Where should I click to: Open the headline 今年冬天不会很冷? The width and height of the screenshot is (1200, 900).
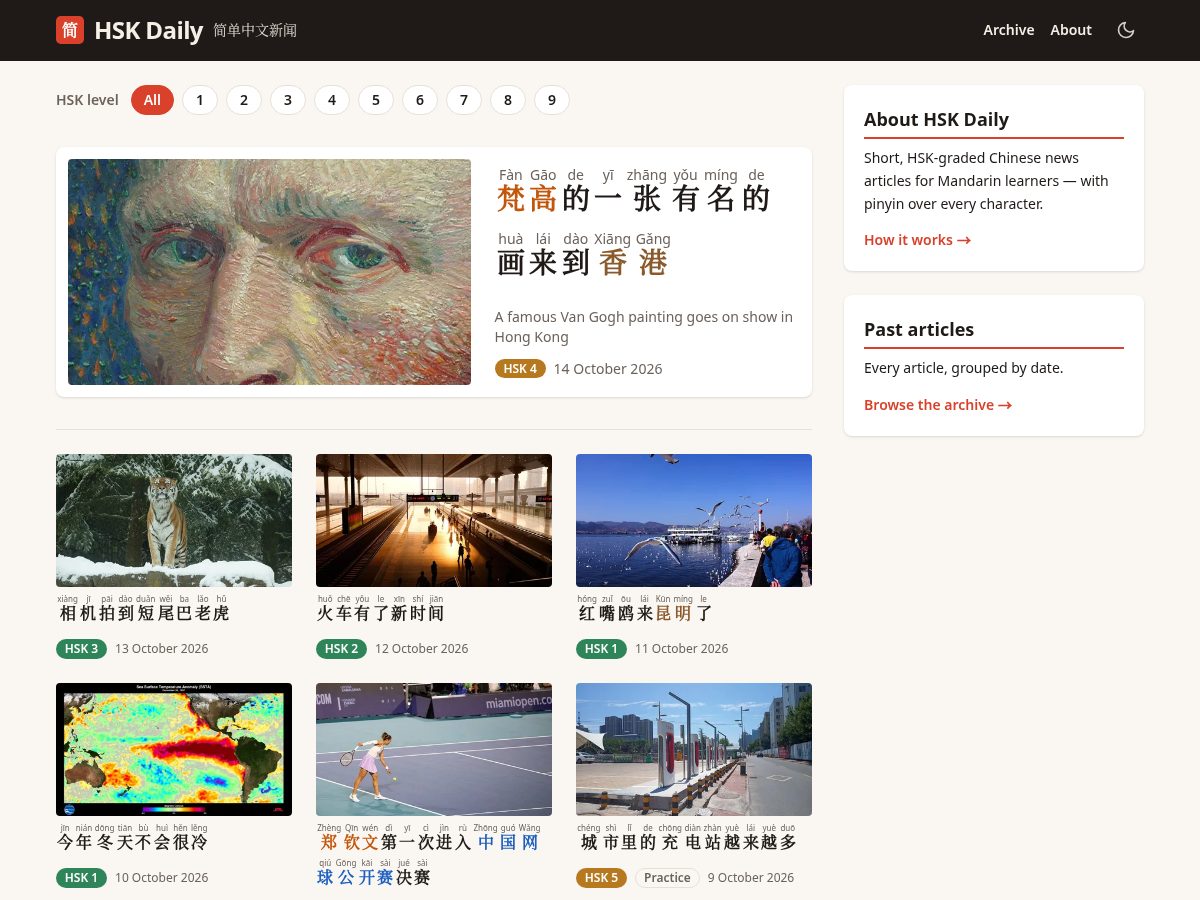(x=133, y=837)
